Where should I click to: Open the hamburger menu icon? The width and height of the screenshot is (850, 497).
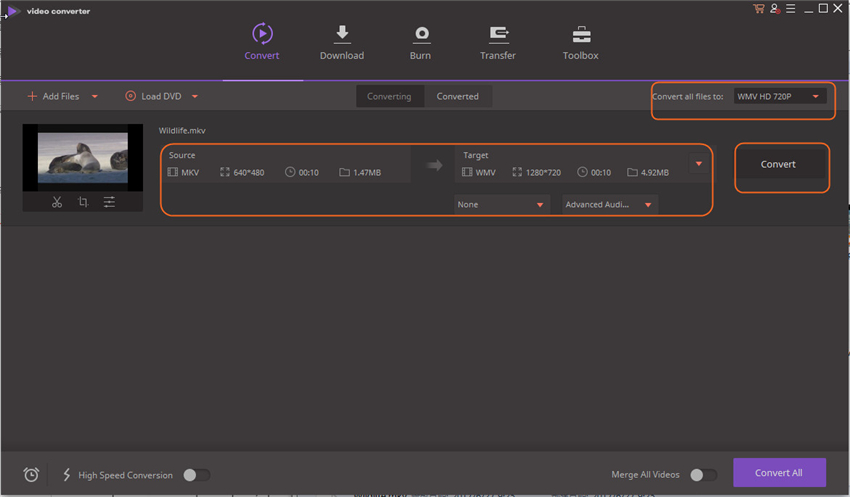pyautogui.click(x=791, y=9)
